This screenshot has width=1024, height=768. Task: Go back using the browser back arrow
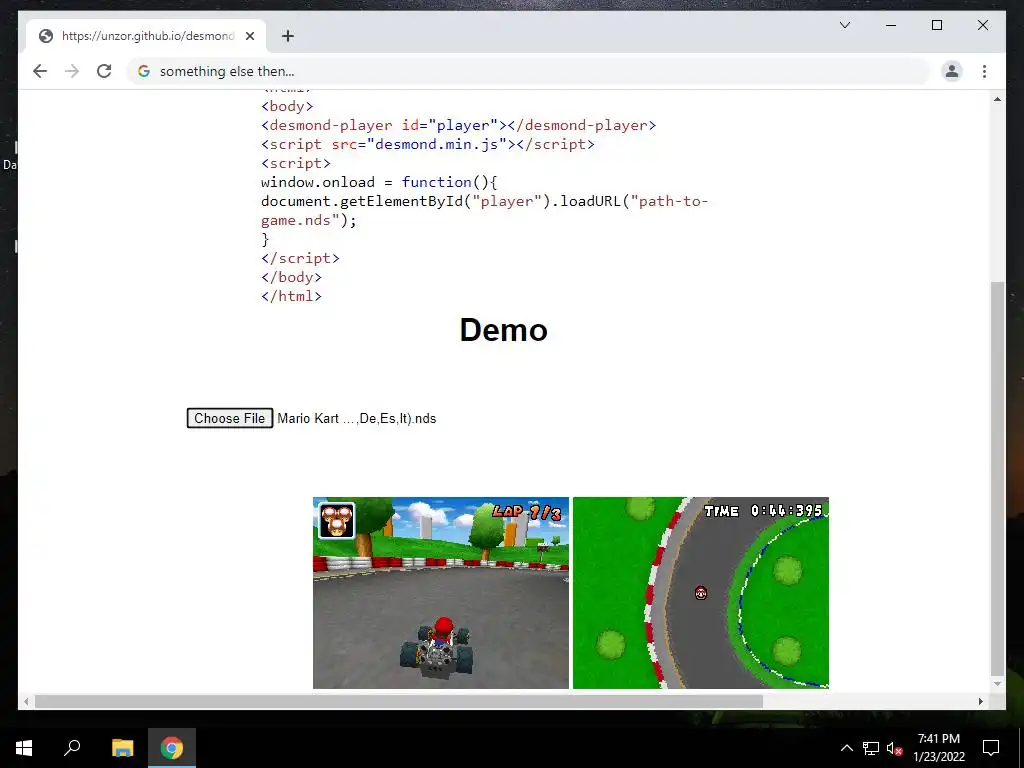click(40, 71)
